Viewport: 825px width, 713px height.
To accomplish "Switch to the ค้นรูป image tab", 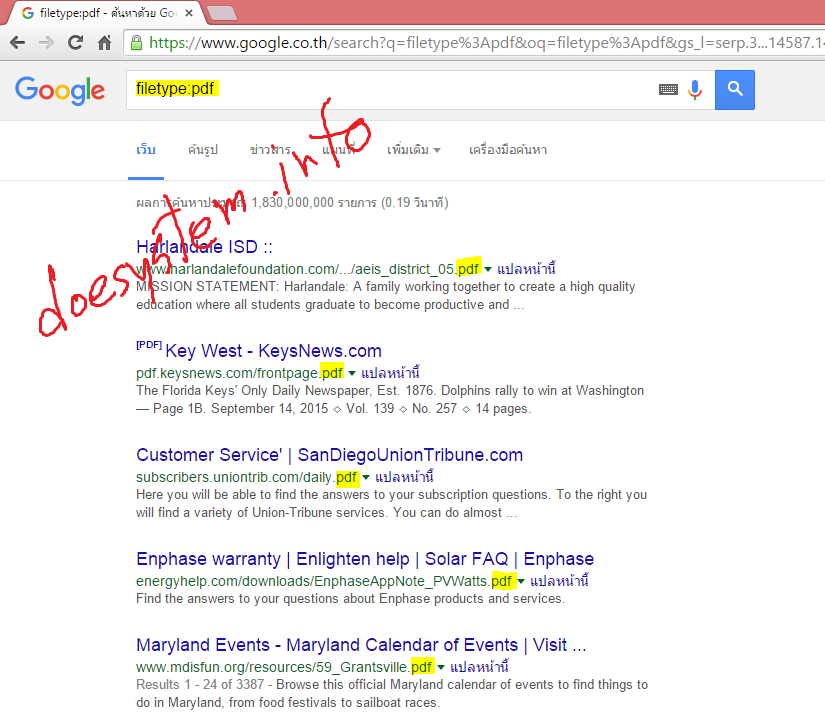I will [203, 150].
